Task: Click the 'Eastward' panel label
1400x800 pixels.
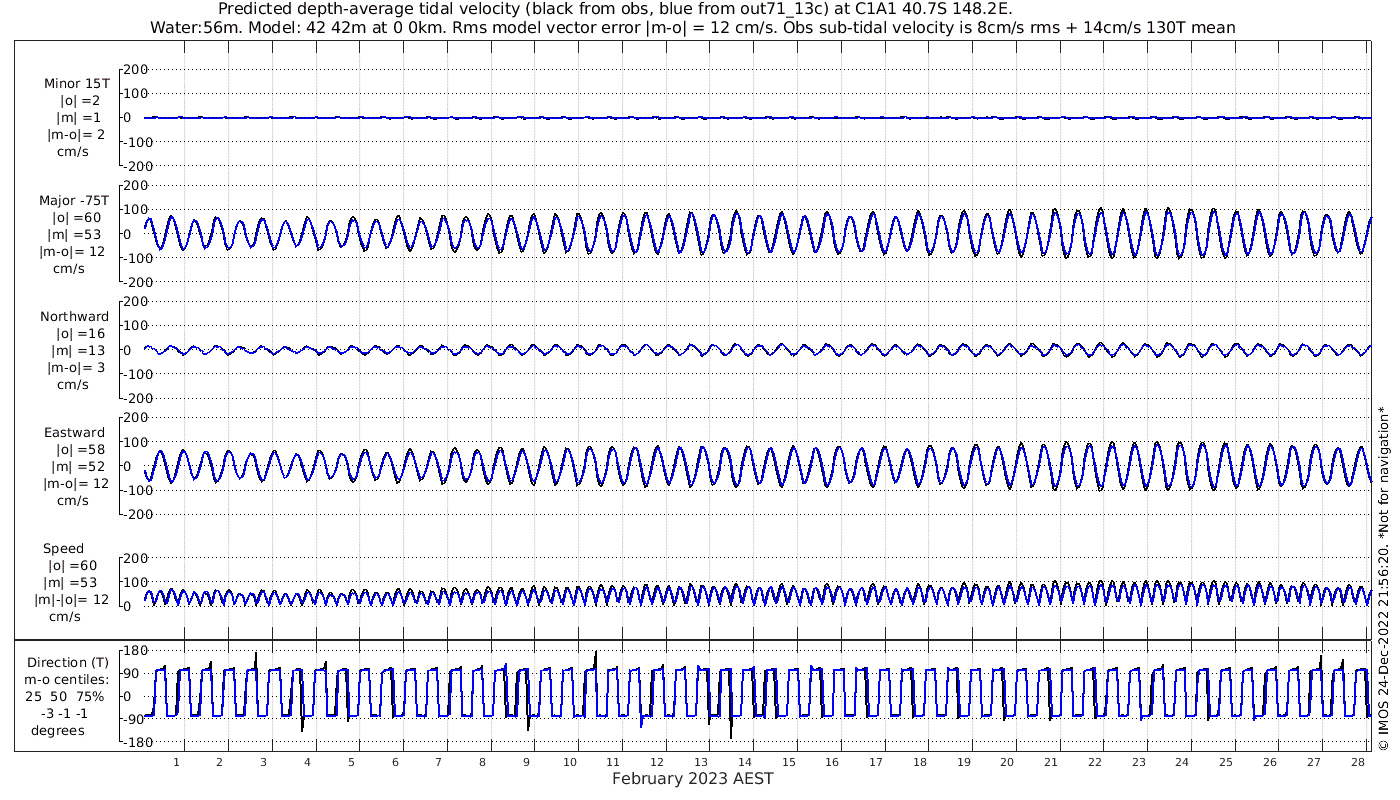Action: point(75,433)
